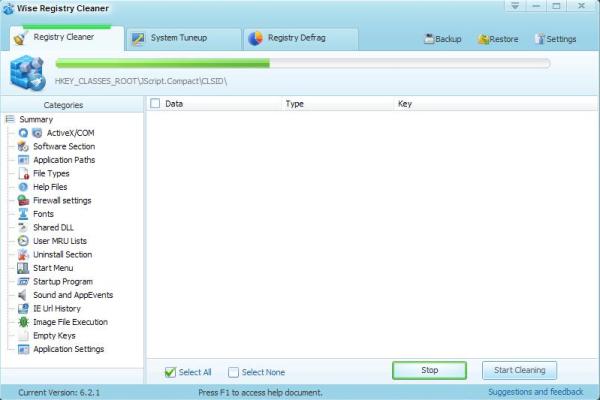Click the Start Cleaning button

[519, 370]
